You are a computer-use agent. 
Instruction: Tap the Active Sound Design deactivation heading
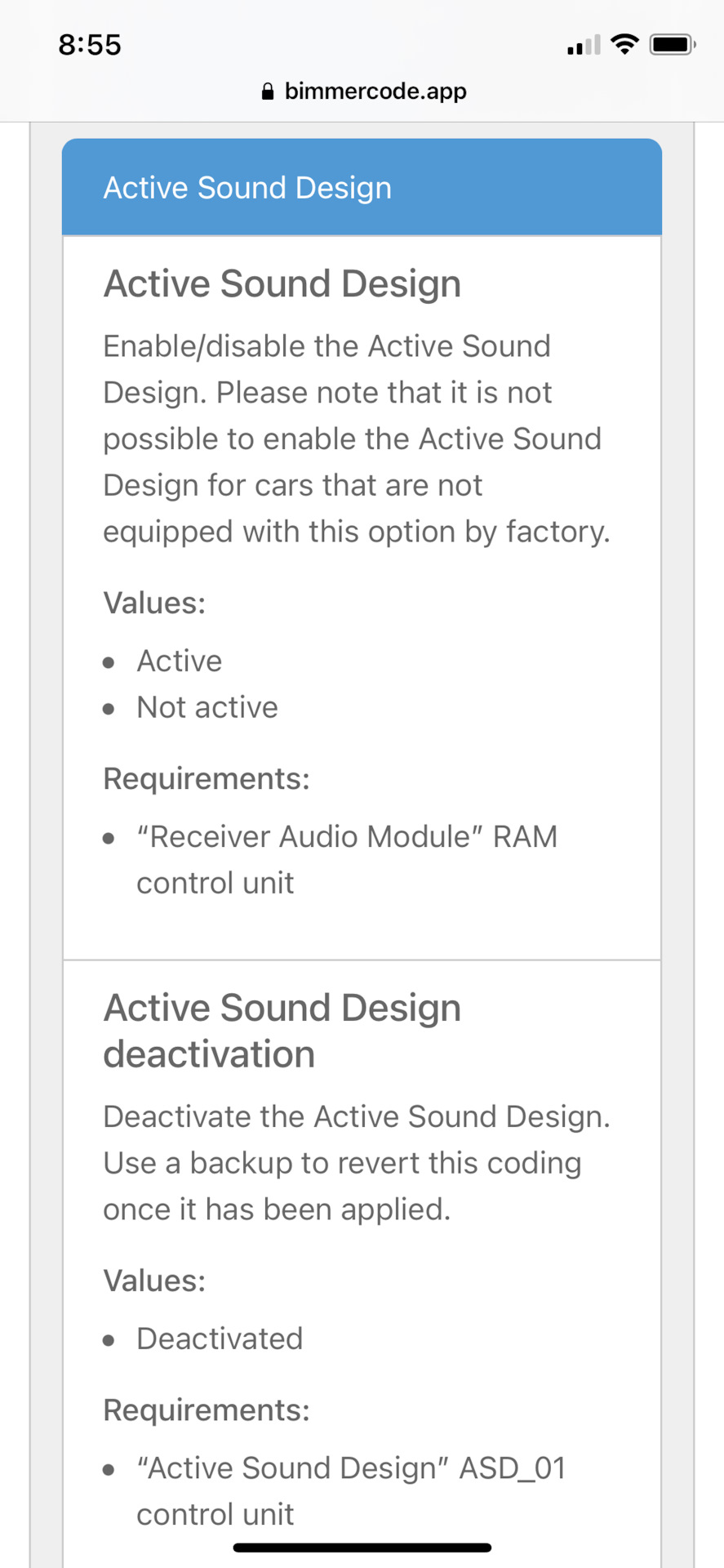tap(282, 1031)
